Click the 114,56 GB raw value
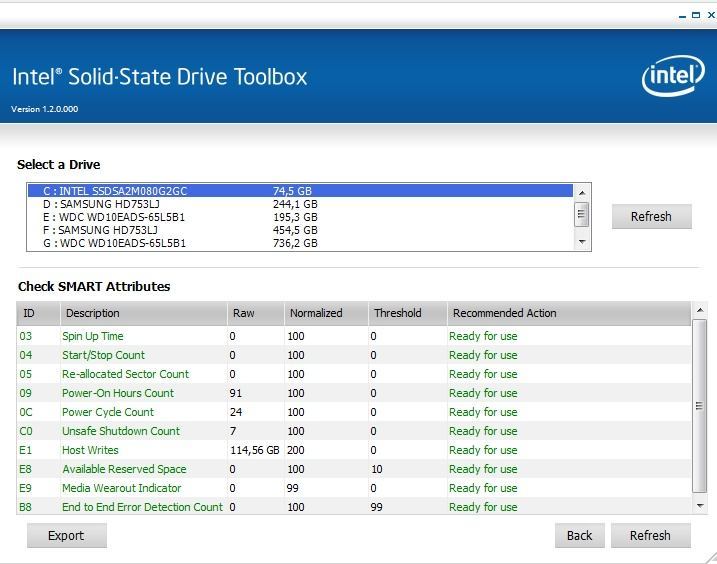This screenshot has height=564, width=717. click(255, 451)
